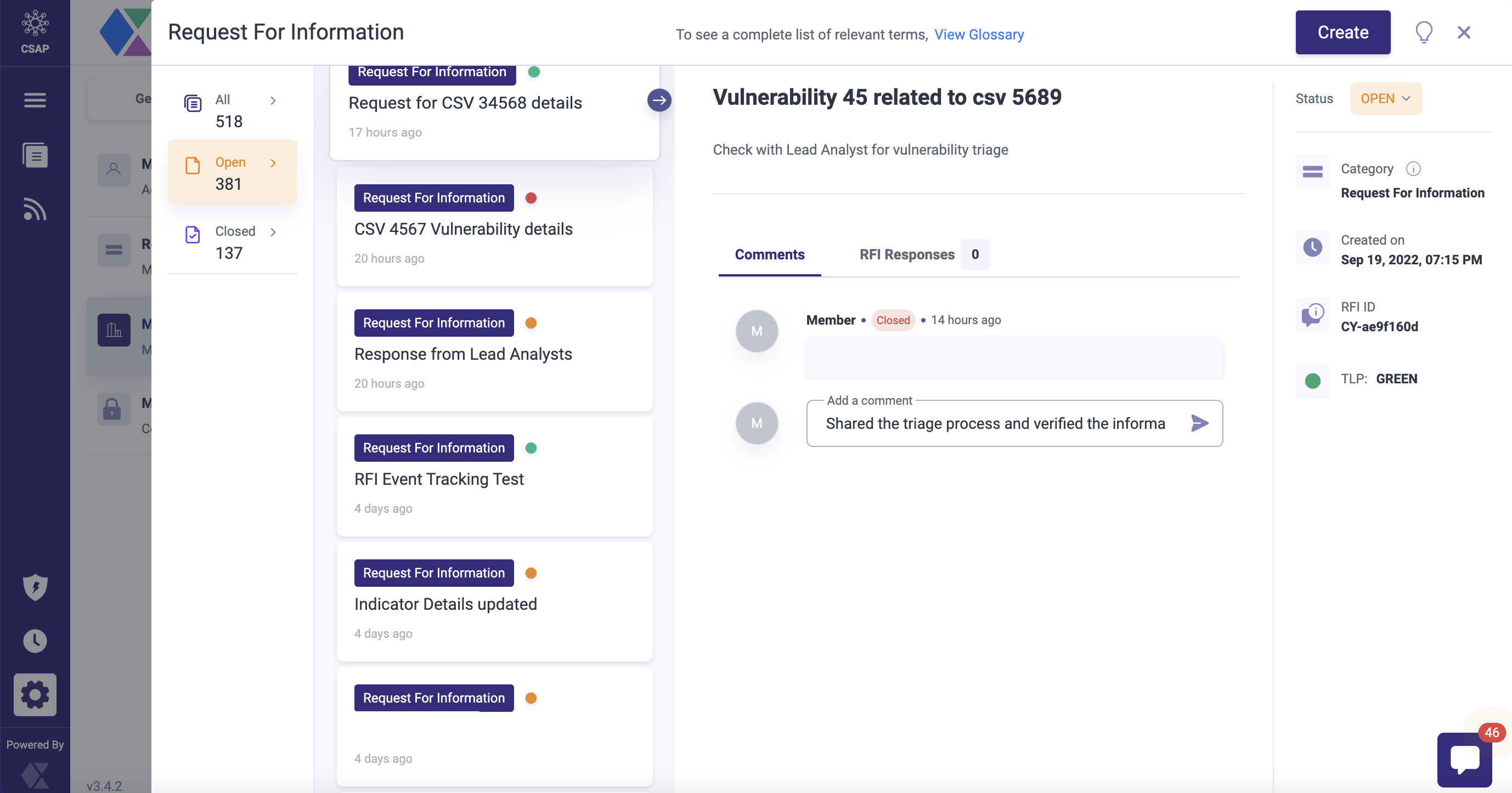
Task: Open the chat widget with 46 notifications
Action: [1464, 759]
